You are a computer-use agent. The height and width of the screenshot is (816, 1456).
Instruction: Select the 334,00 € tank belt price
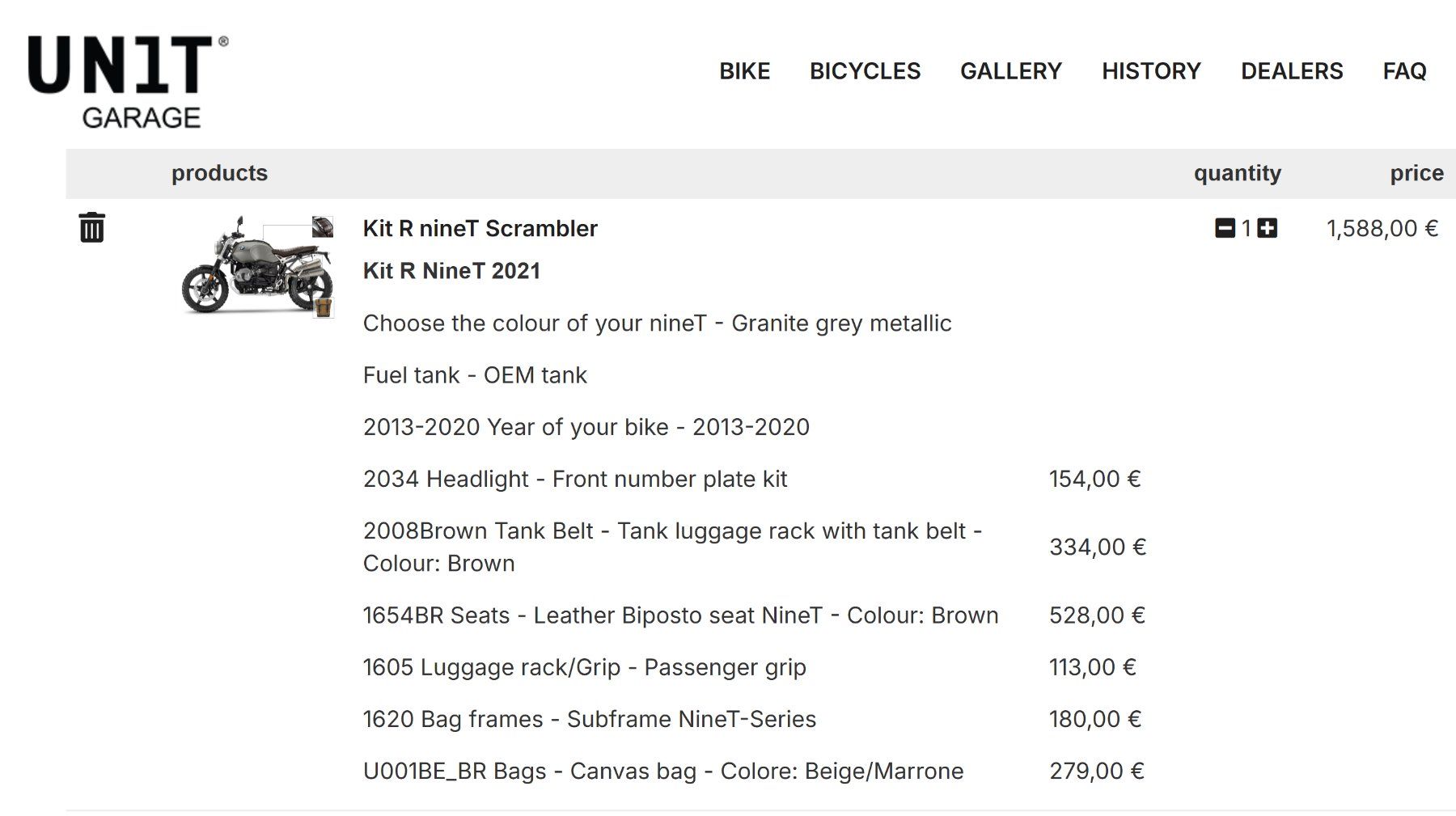(x=1098, y=548)
